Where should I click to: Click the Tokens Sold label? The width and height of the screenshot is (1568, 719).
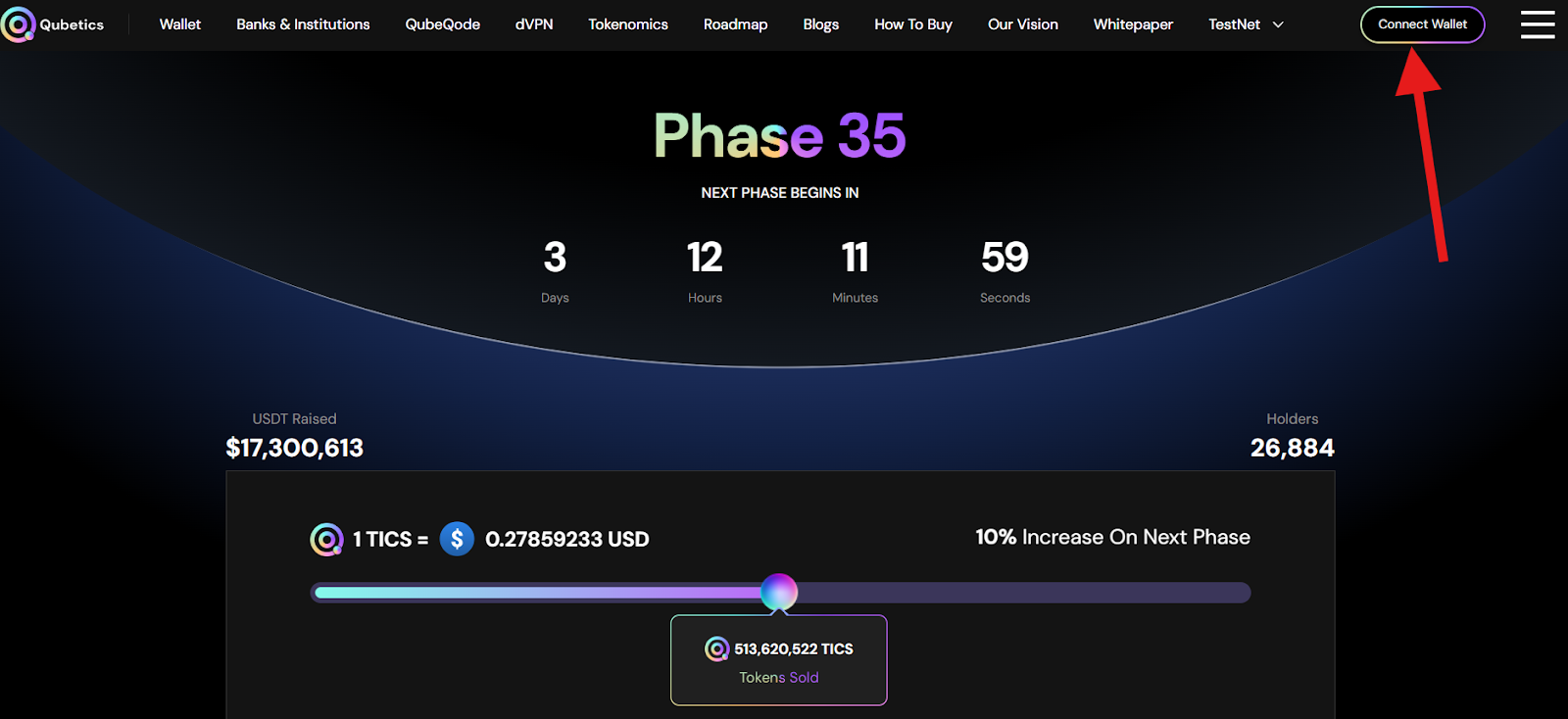coord(779,677)
